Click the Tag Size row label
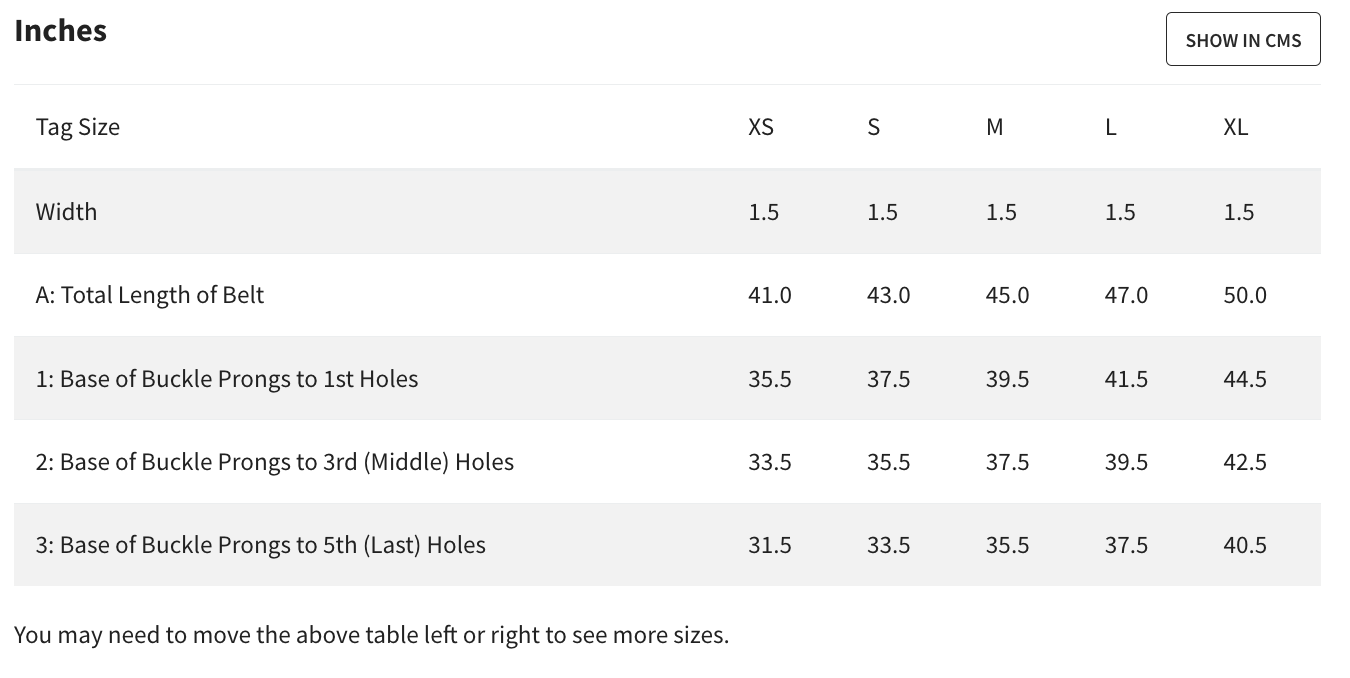The width and height of the screenshot is (1350, 678). point(78,127)
